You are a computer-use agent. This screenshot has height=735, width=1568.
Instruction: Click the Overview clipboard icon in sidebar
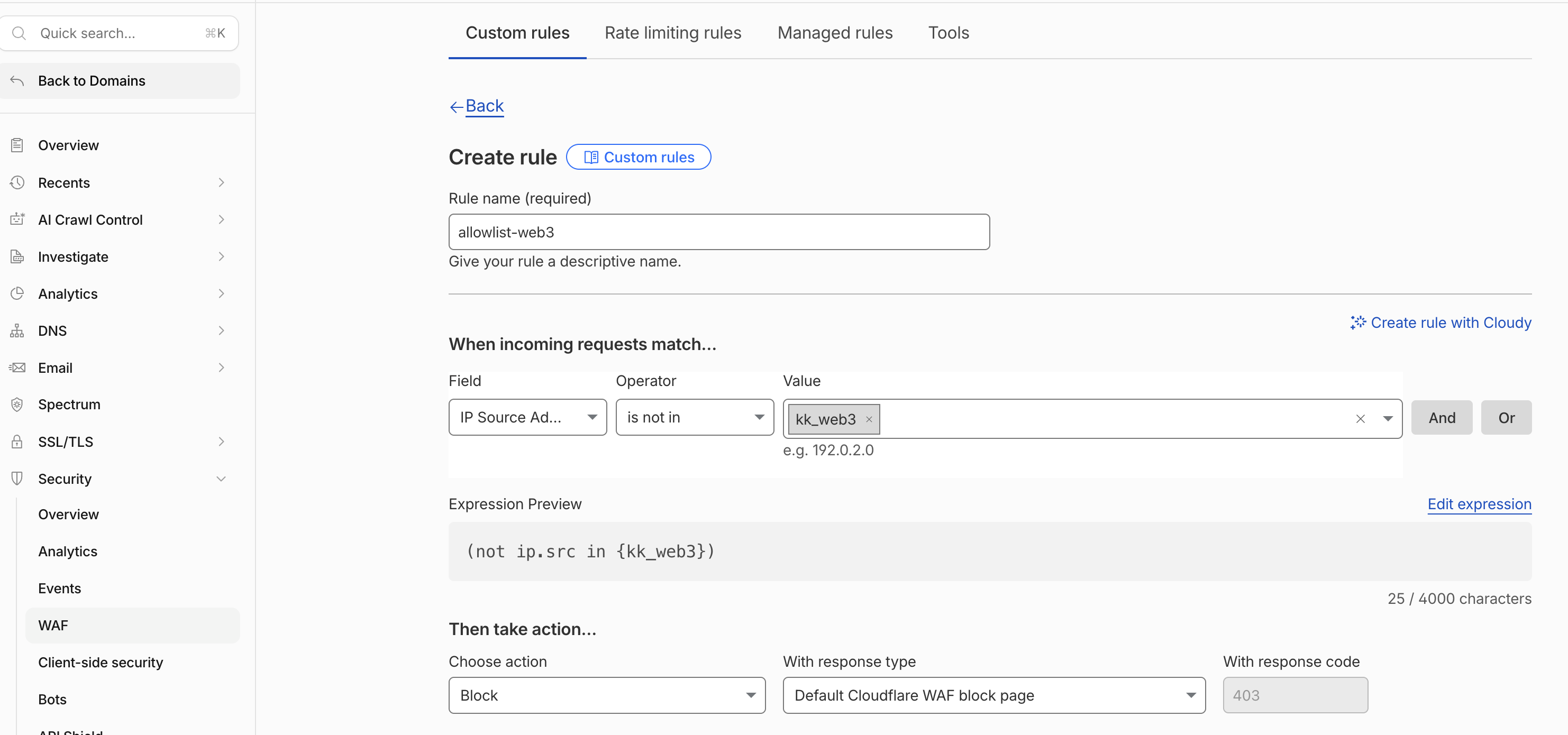coord(17,145)
